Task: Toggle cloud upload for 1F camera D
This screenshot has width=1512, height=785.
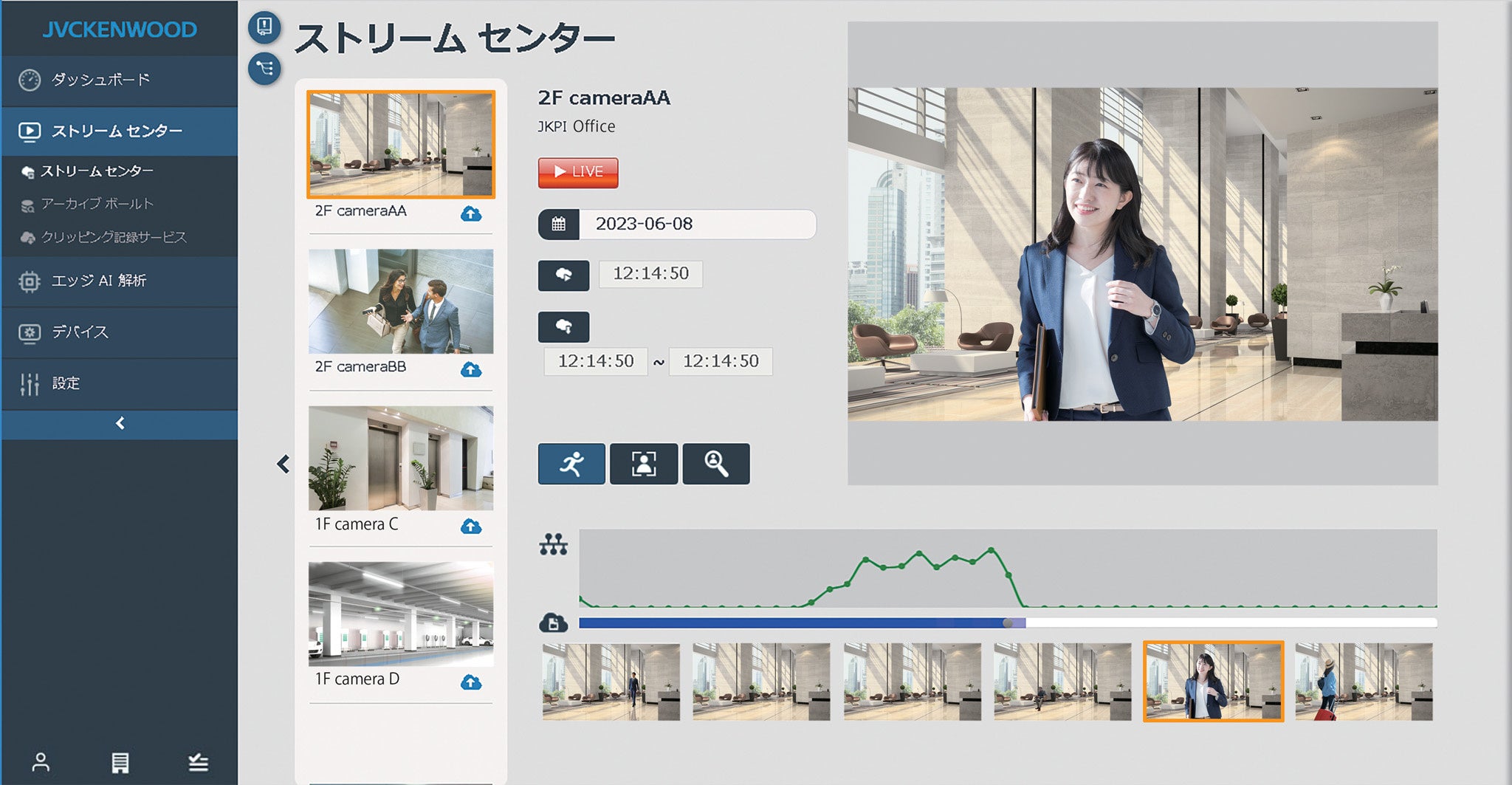Action: [472, 683]
